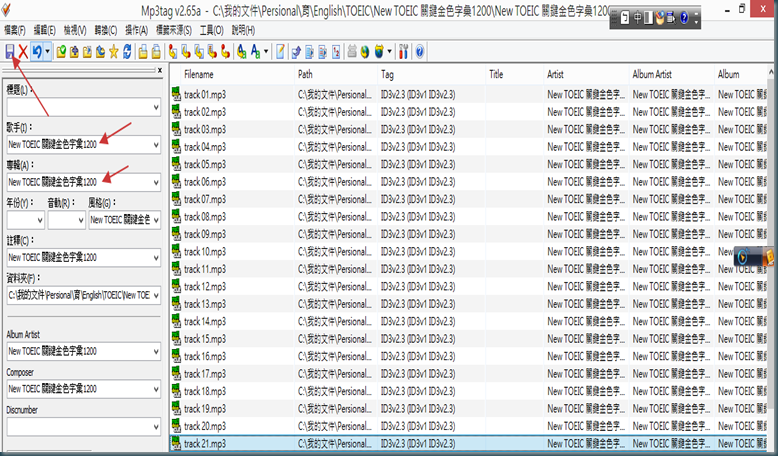Screen dimensions: 778x456
Task: Select the track01.mp3 row
Action: pos(469,94)
